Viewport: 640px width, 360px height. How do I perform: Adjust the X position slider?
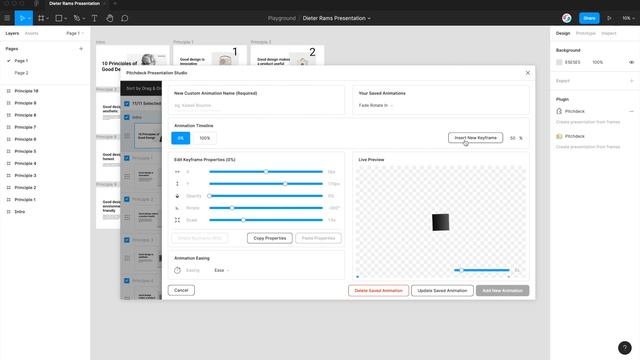point(266,172)
